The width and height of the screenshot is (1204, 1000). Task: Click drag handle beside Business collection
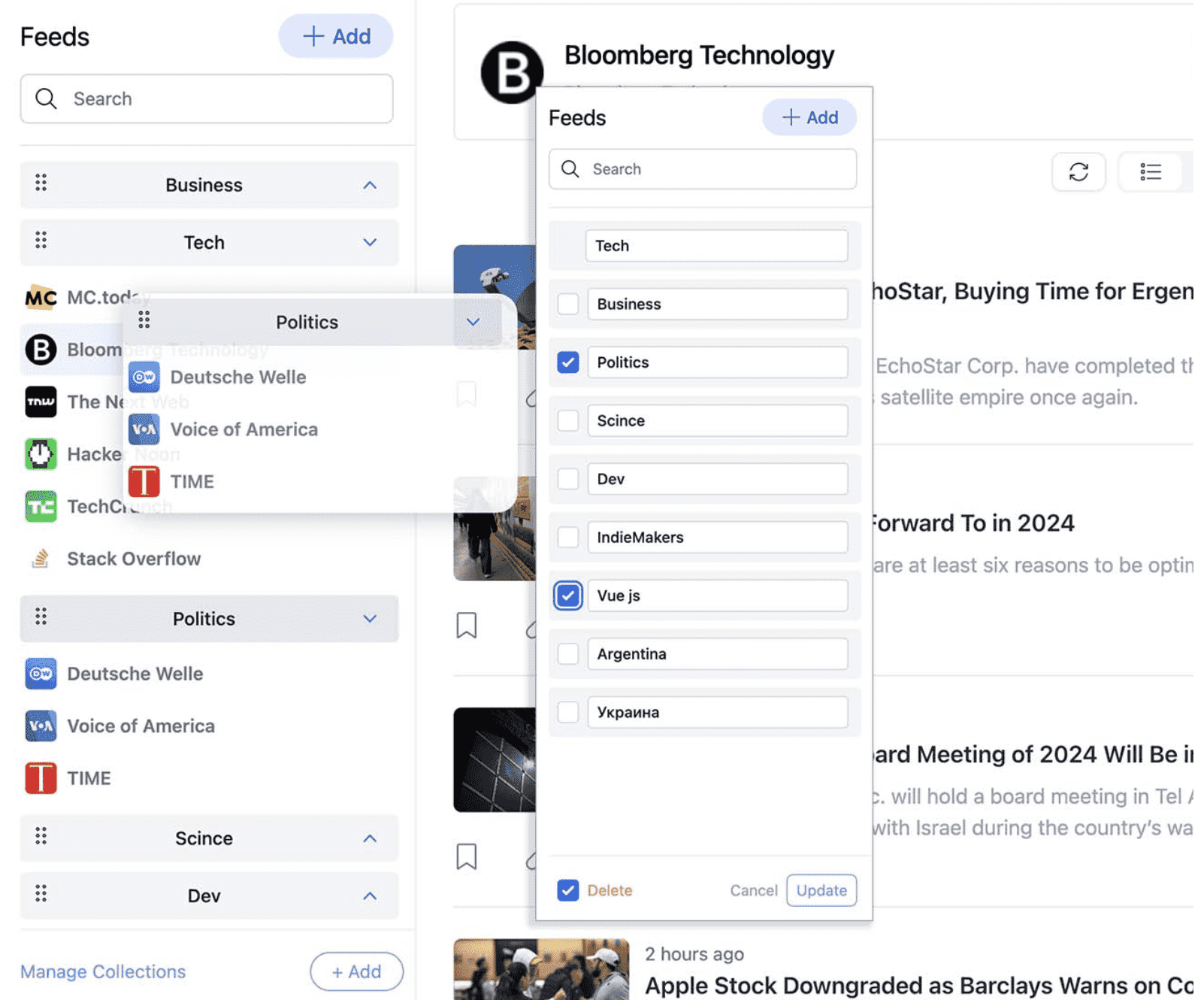point(41,183)
